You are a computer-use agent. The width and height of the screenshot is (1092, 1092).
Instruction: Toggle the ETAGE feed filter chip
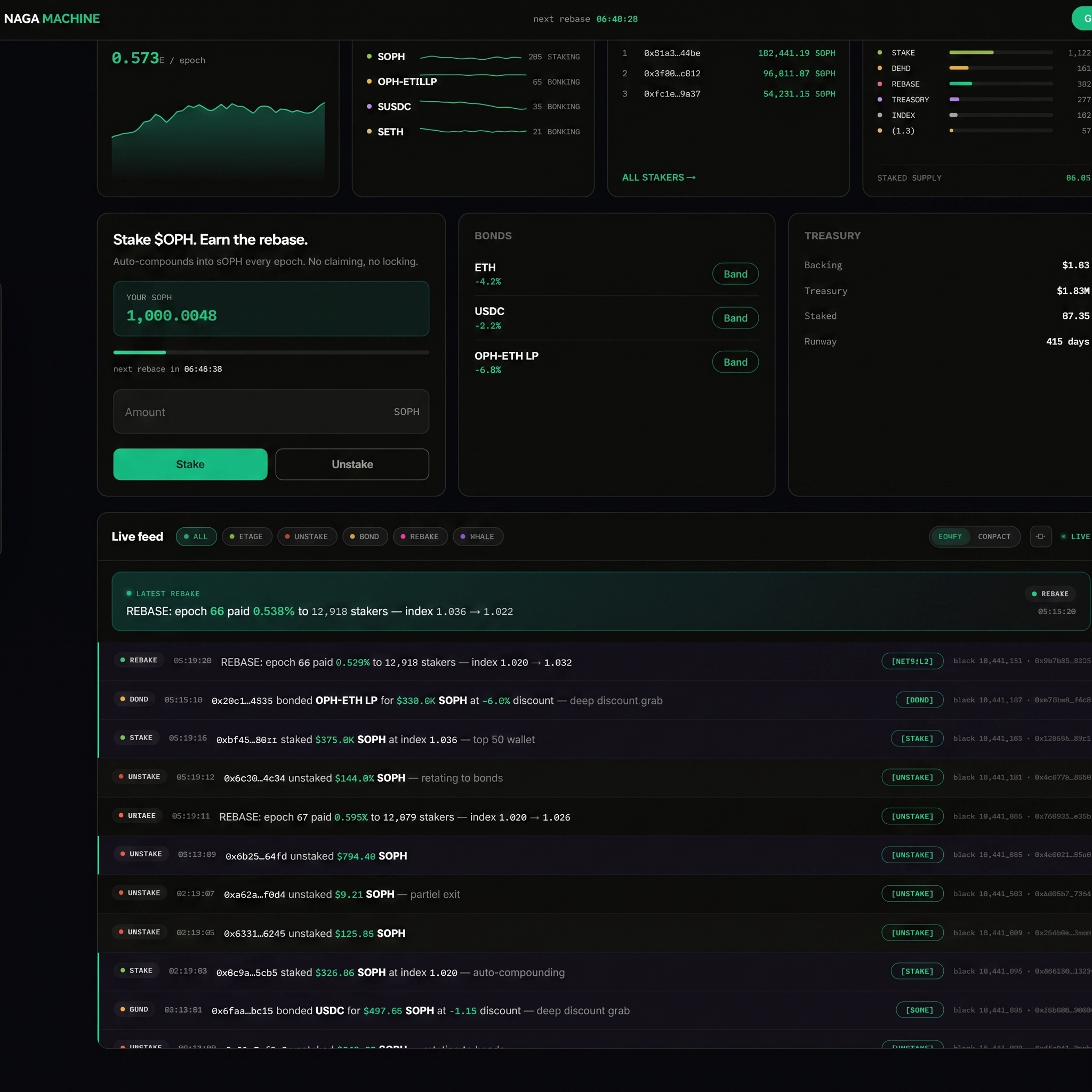246,536
